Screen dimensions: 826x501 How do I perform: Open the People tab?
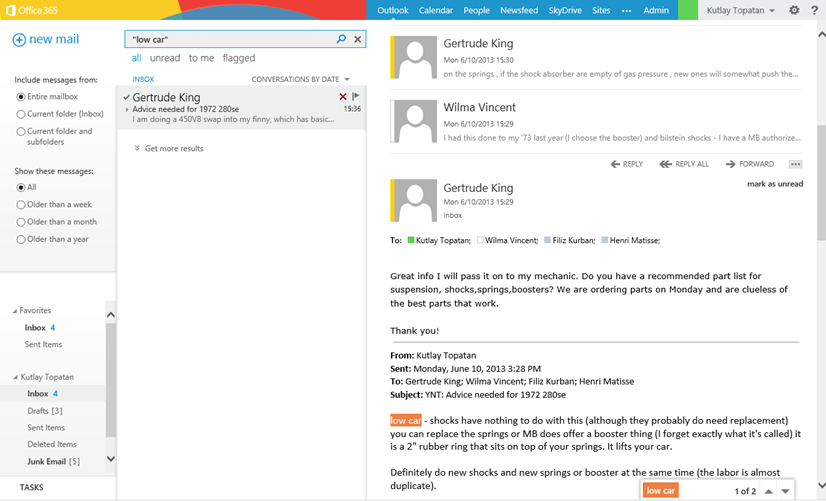[476, 10]
